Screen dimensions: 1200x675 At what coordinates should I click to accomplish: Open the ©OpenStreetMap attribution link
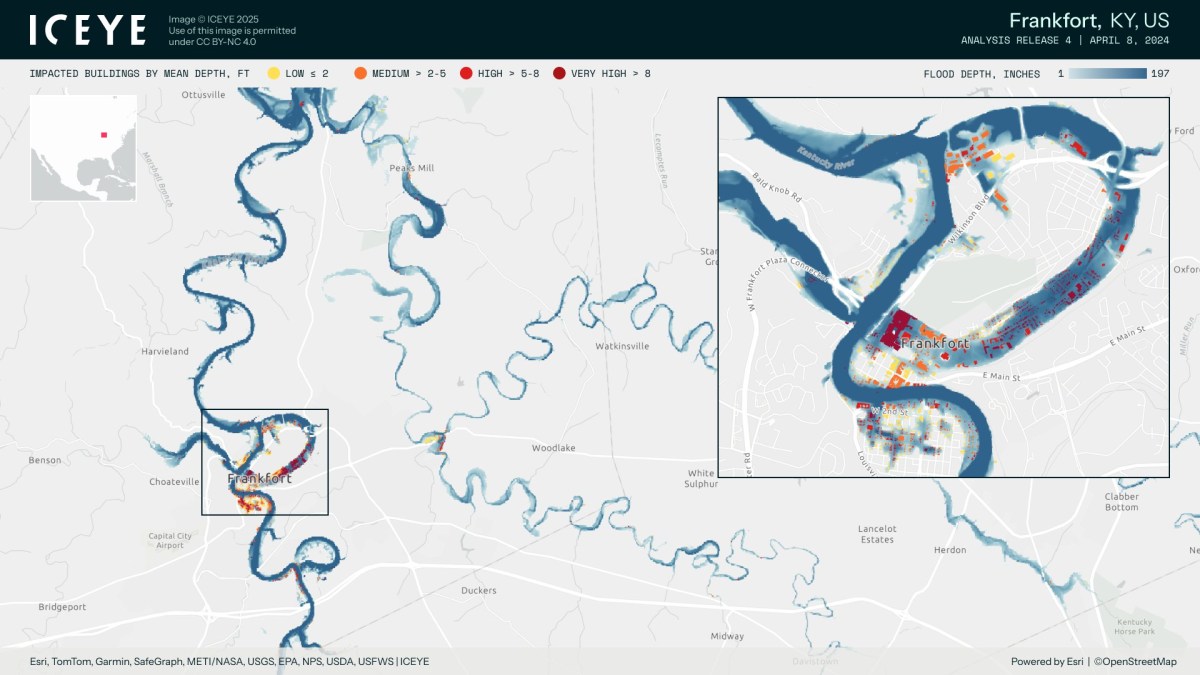[x=1134, y=661]
